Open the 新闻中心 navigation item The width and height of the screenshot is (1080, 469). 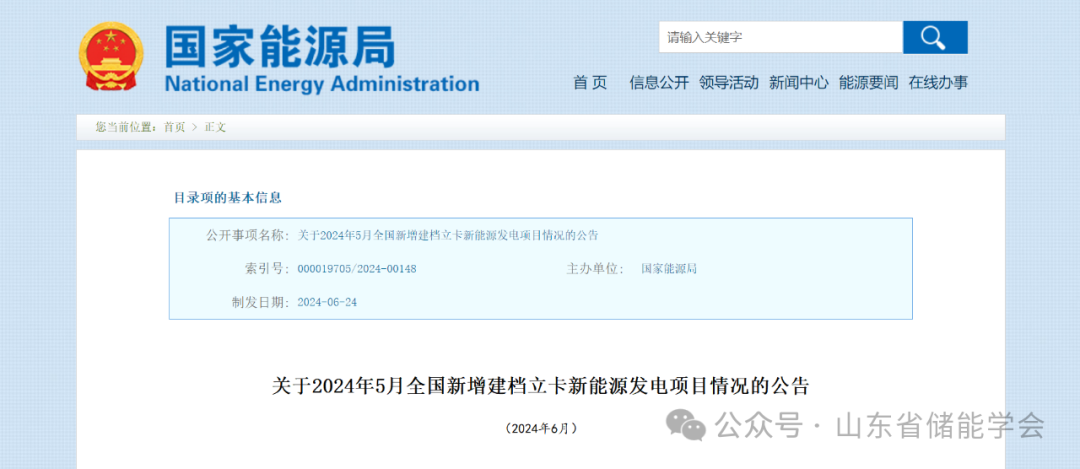click(799, 83)
